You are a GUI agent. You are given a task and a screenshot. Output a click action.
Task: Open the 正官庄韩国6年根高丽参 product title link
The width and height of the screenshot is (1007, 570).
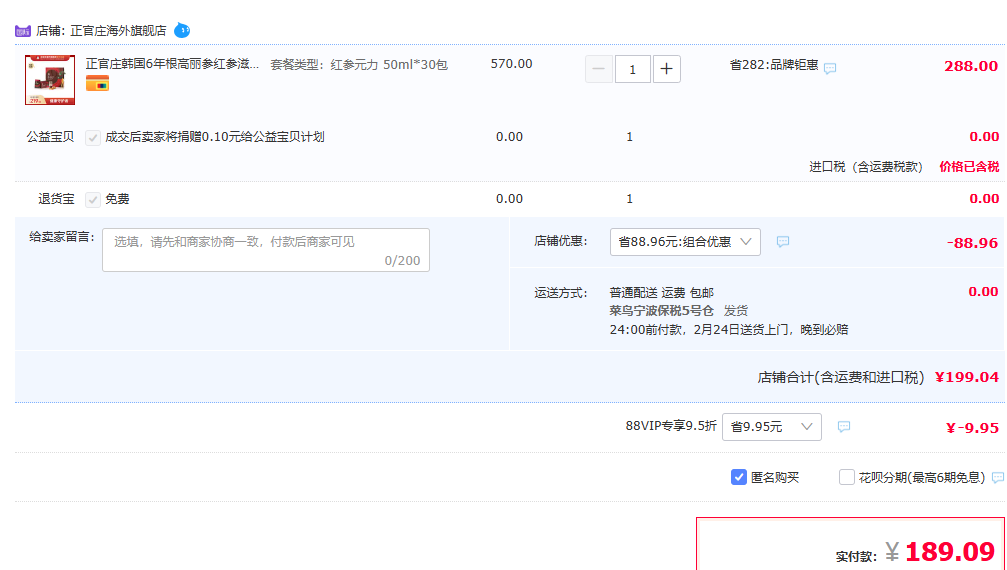click(x=172, y=64)
